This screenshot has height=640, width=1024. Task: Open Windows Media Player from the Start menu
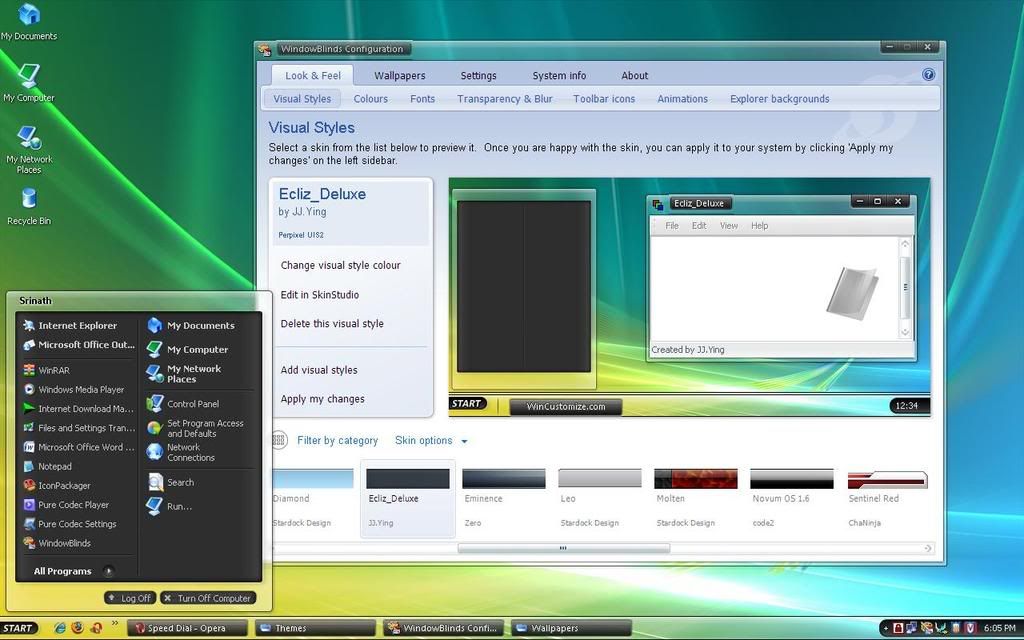tap(80, 390)
